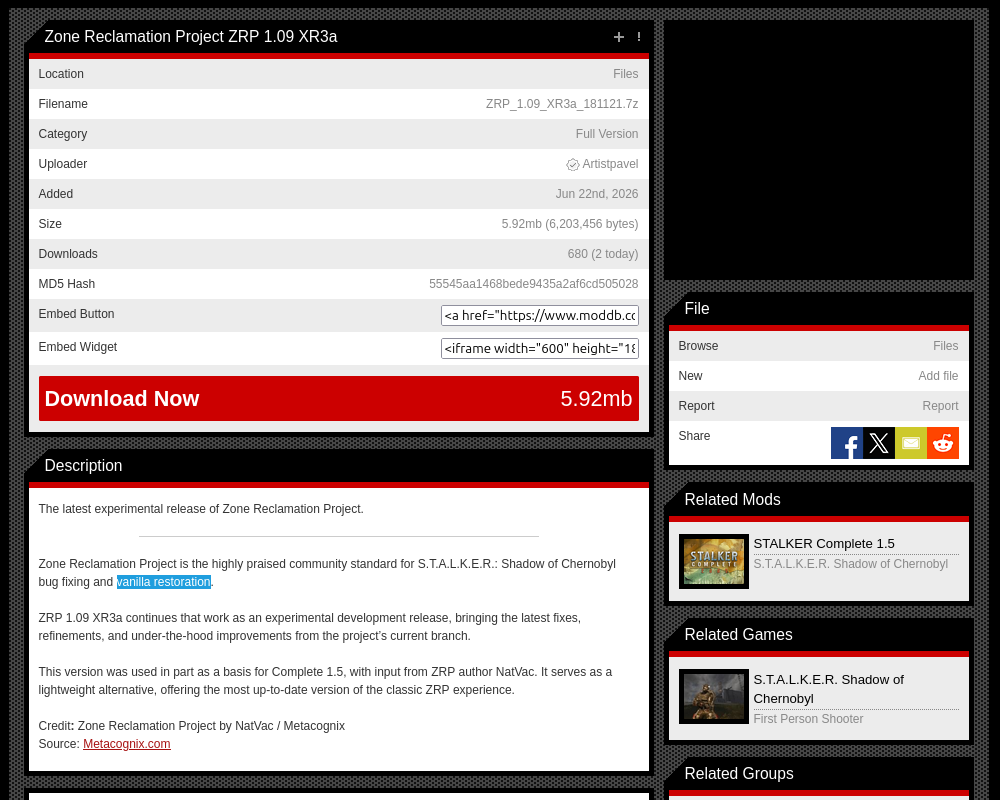Click the Embed Button code field
The width and height of the screenshot is (1000, 800).
[x=540, y=315]
